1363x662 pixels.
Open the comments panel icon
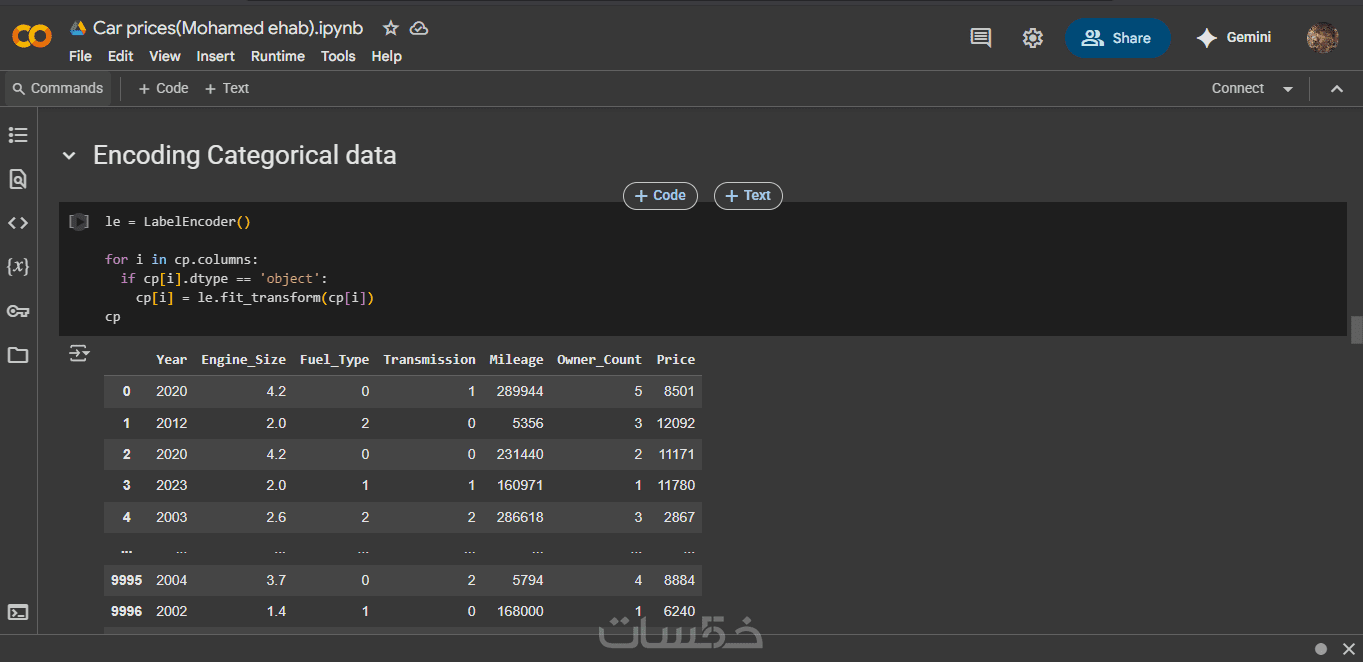(x=981, y=38)
